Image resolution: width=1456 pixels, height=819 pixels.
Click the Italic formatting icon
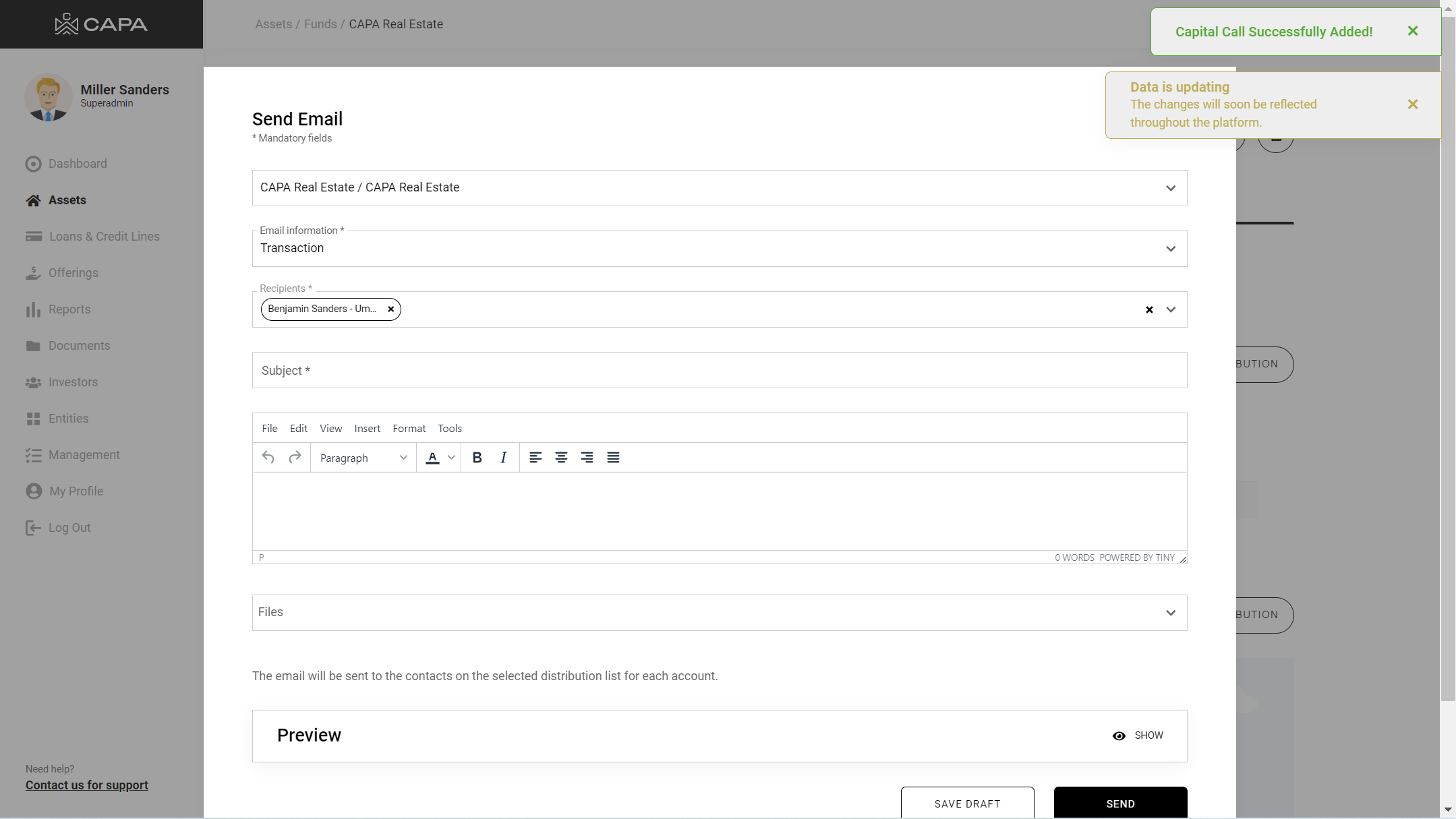(x=503, y=458)
